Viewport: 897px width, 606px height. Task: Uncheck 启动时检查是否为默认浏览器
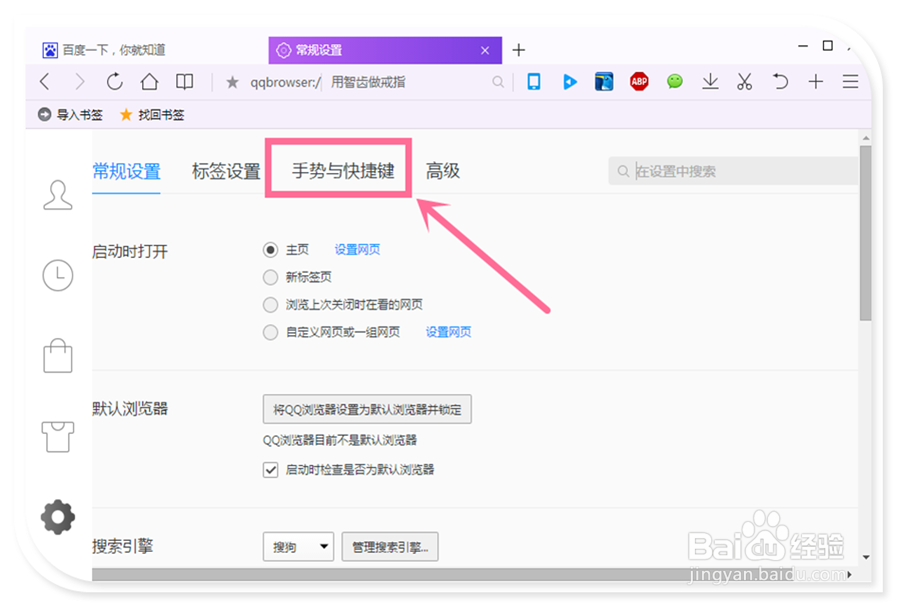point(271,469)
